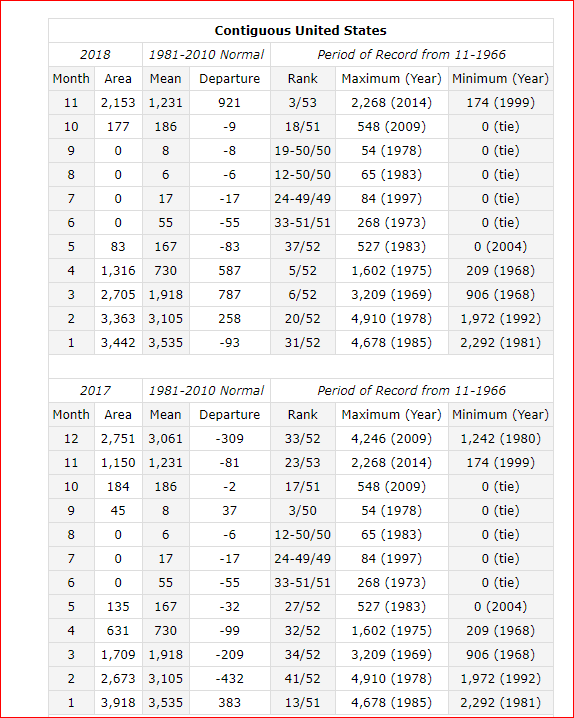
Task: Click the Rank column header in 2018 table
Action: (303, 79)
